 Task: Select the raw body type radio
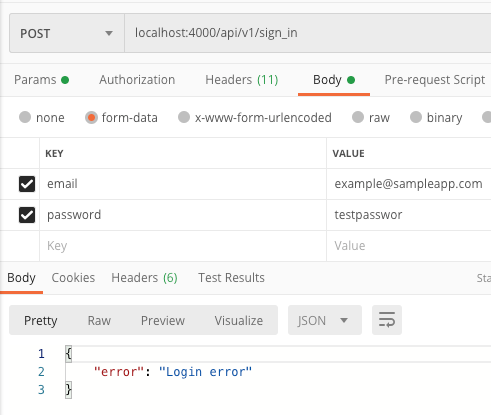(x=358, y=117)
